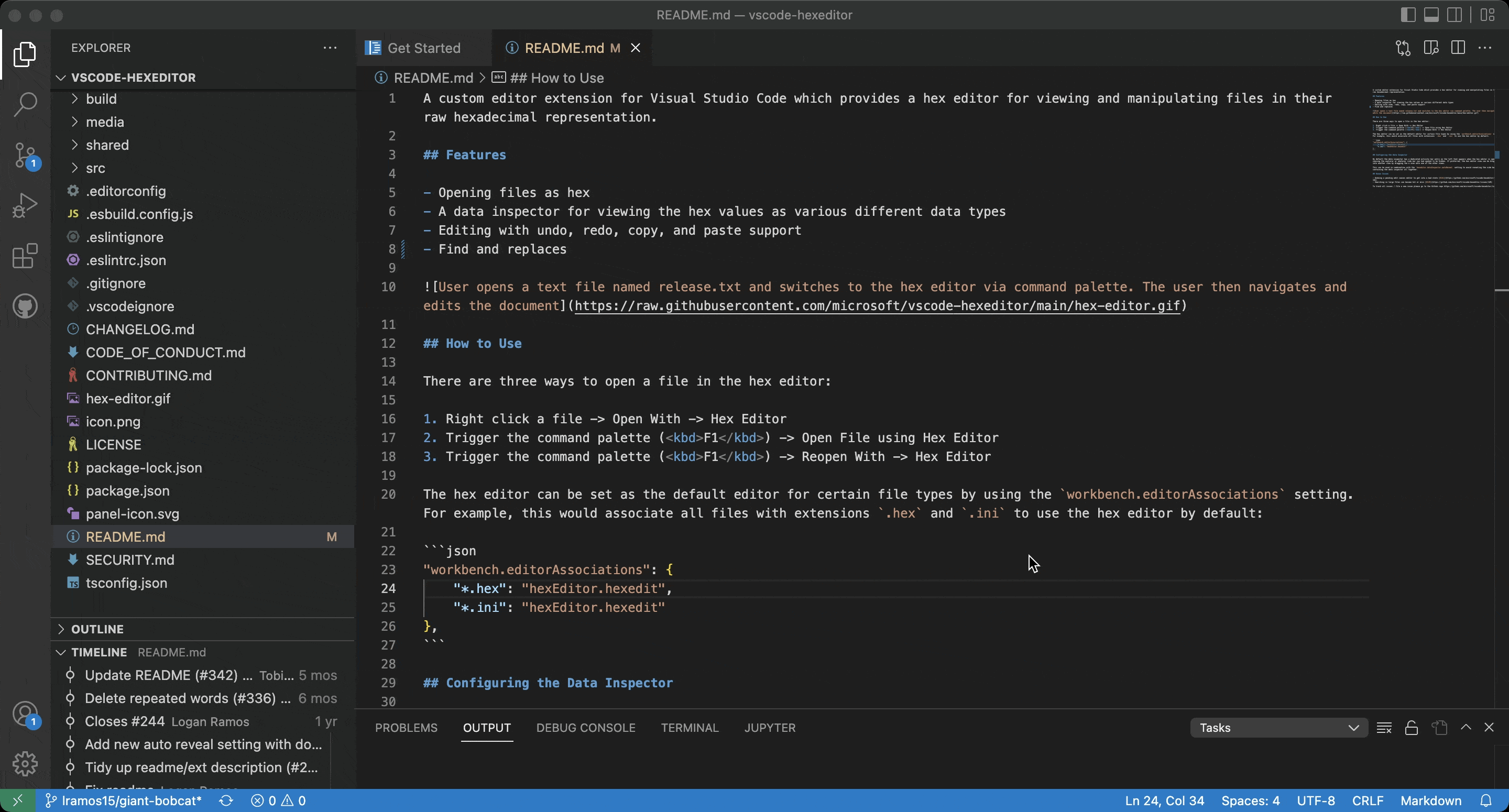This screenshot has height=812, width=1509.
Task: Open the TERMINAL panel tab
Action: coord(690,728)
